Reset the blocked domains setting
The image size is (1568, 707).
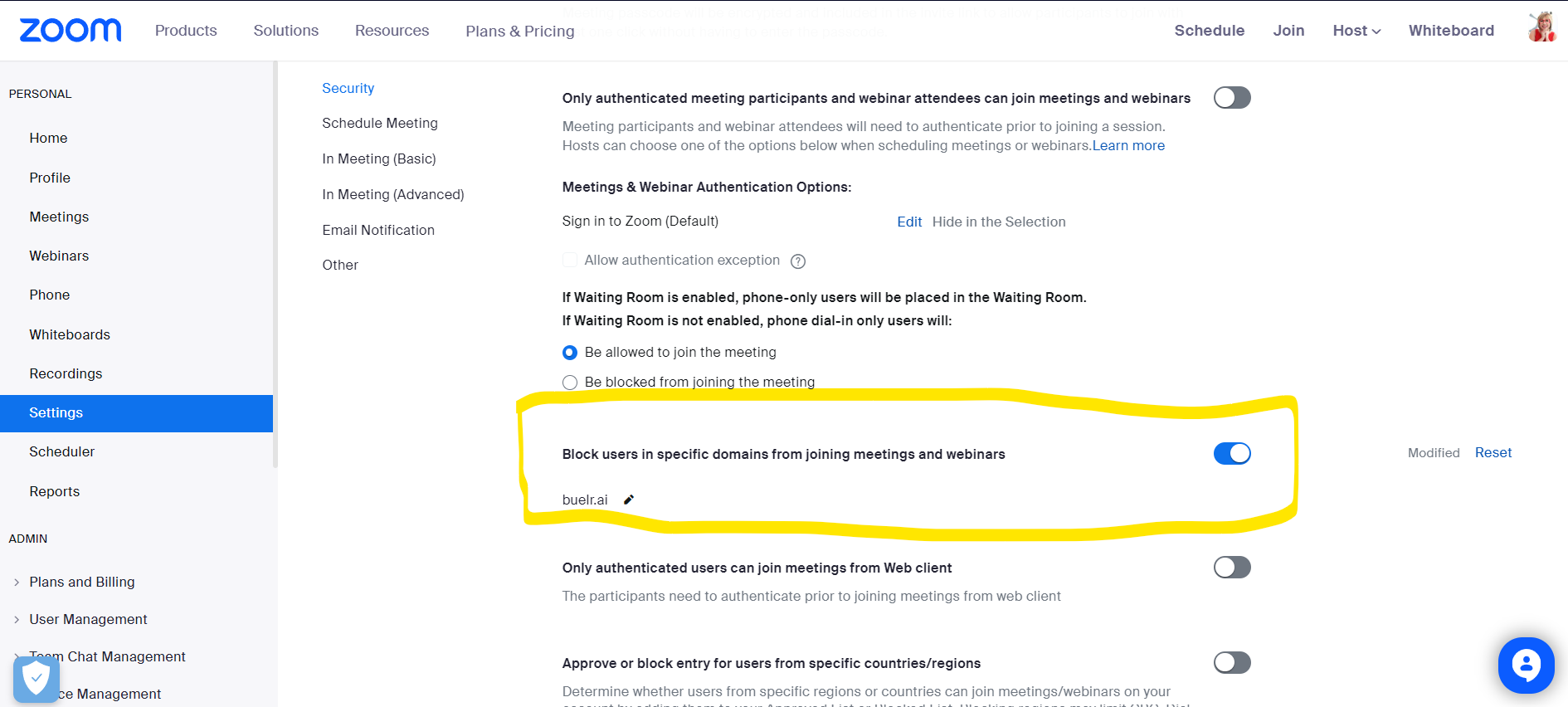1493,452
